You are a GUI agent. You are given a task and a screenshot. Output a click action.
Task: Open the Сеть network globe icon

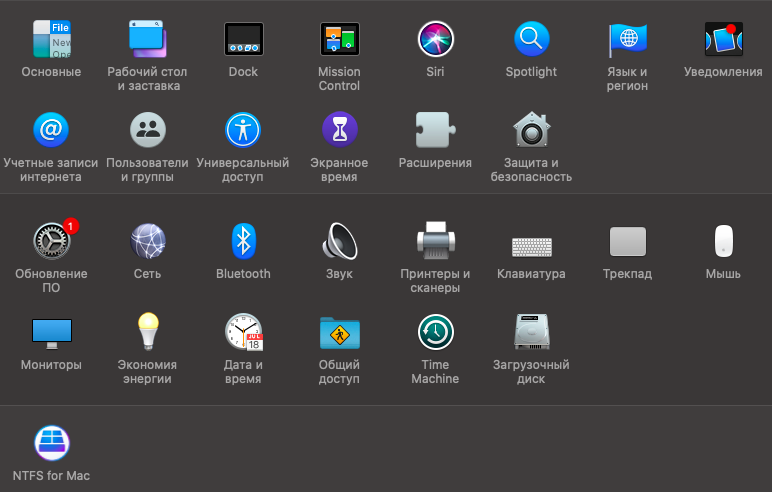pyautogui.click(x=148, y=241)
